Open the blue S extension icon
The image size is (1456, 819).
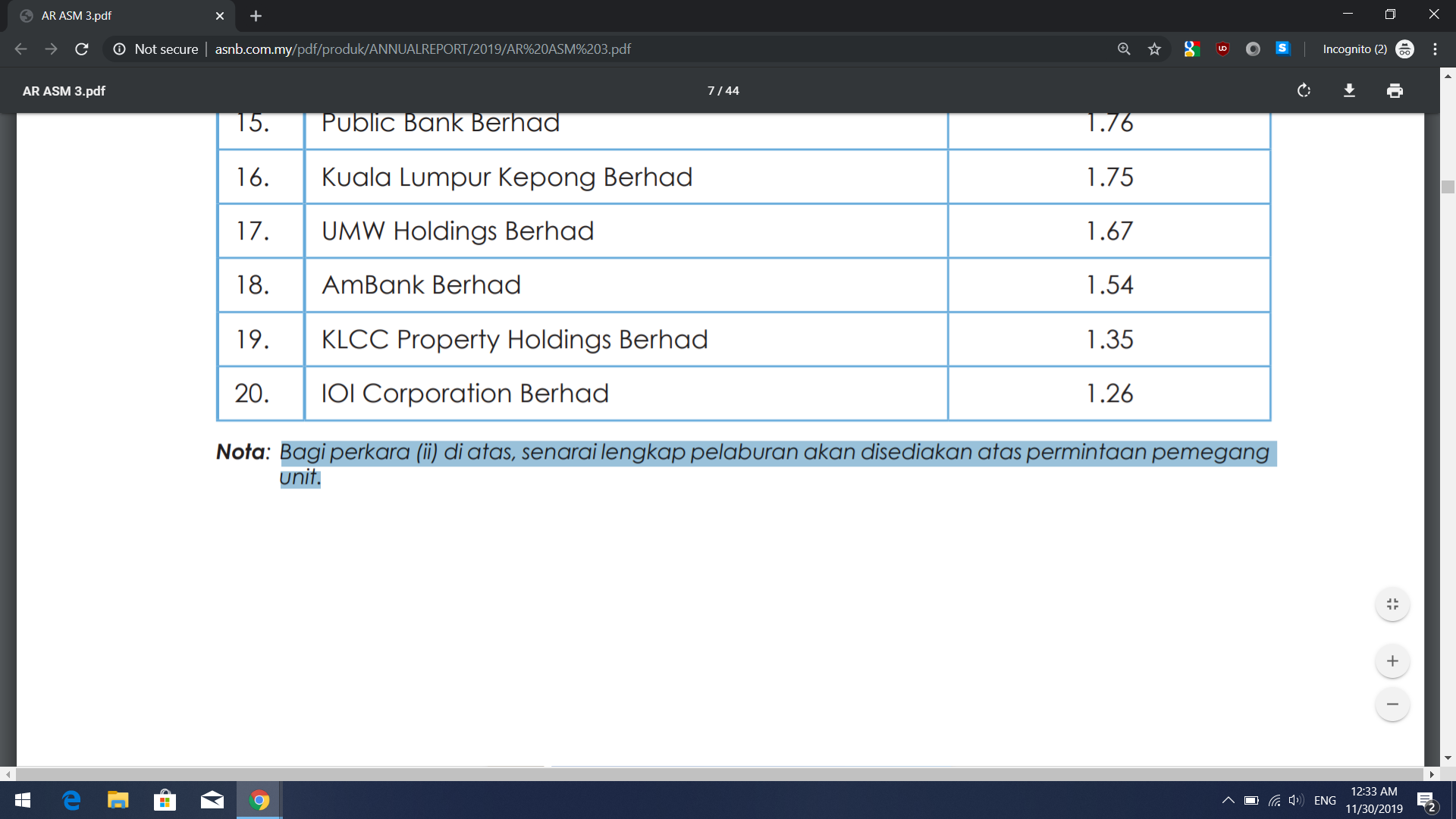click(1282, 49)
